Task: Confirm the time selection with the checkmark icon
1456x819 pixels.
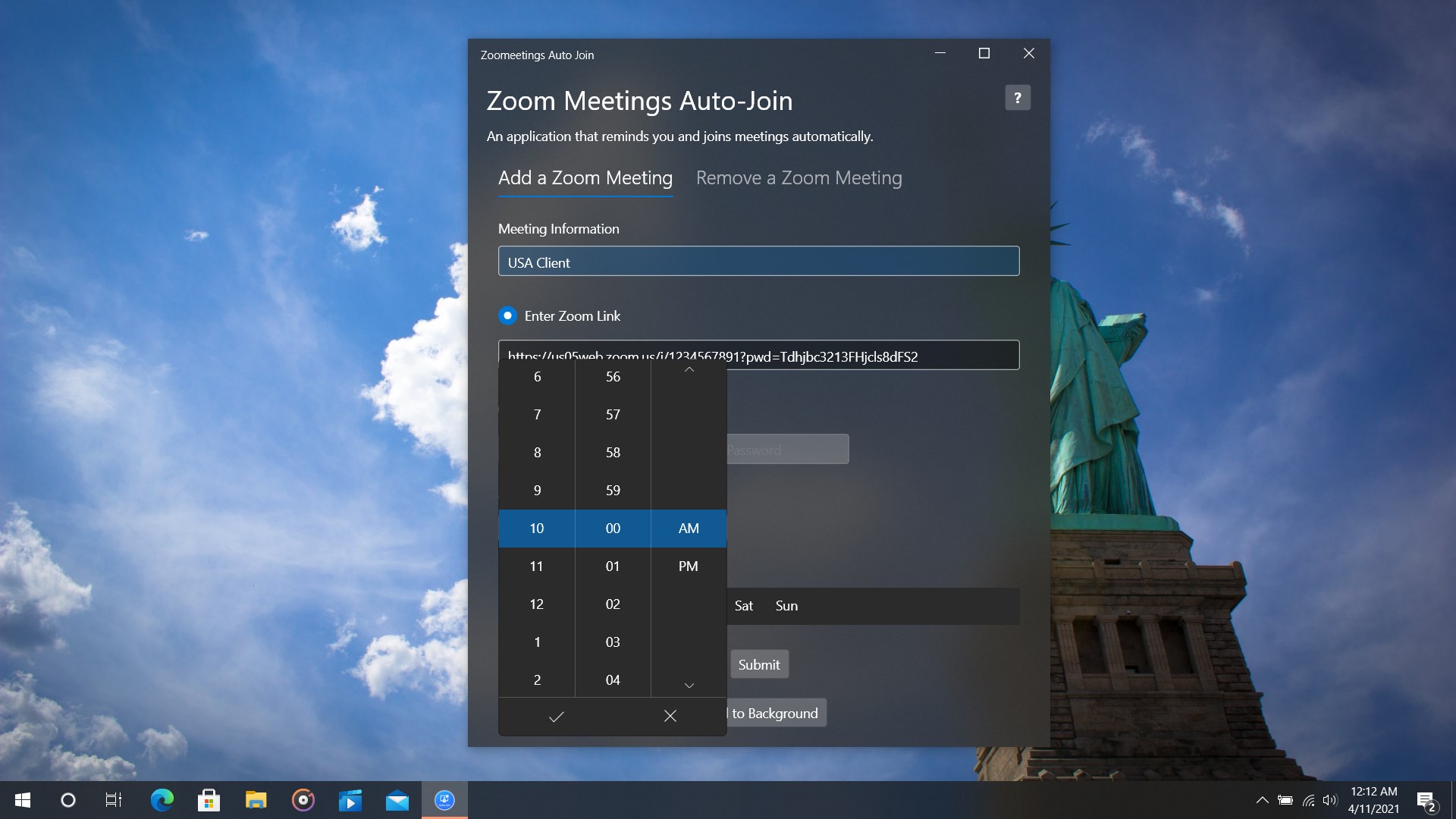Action: click(556, 716)
